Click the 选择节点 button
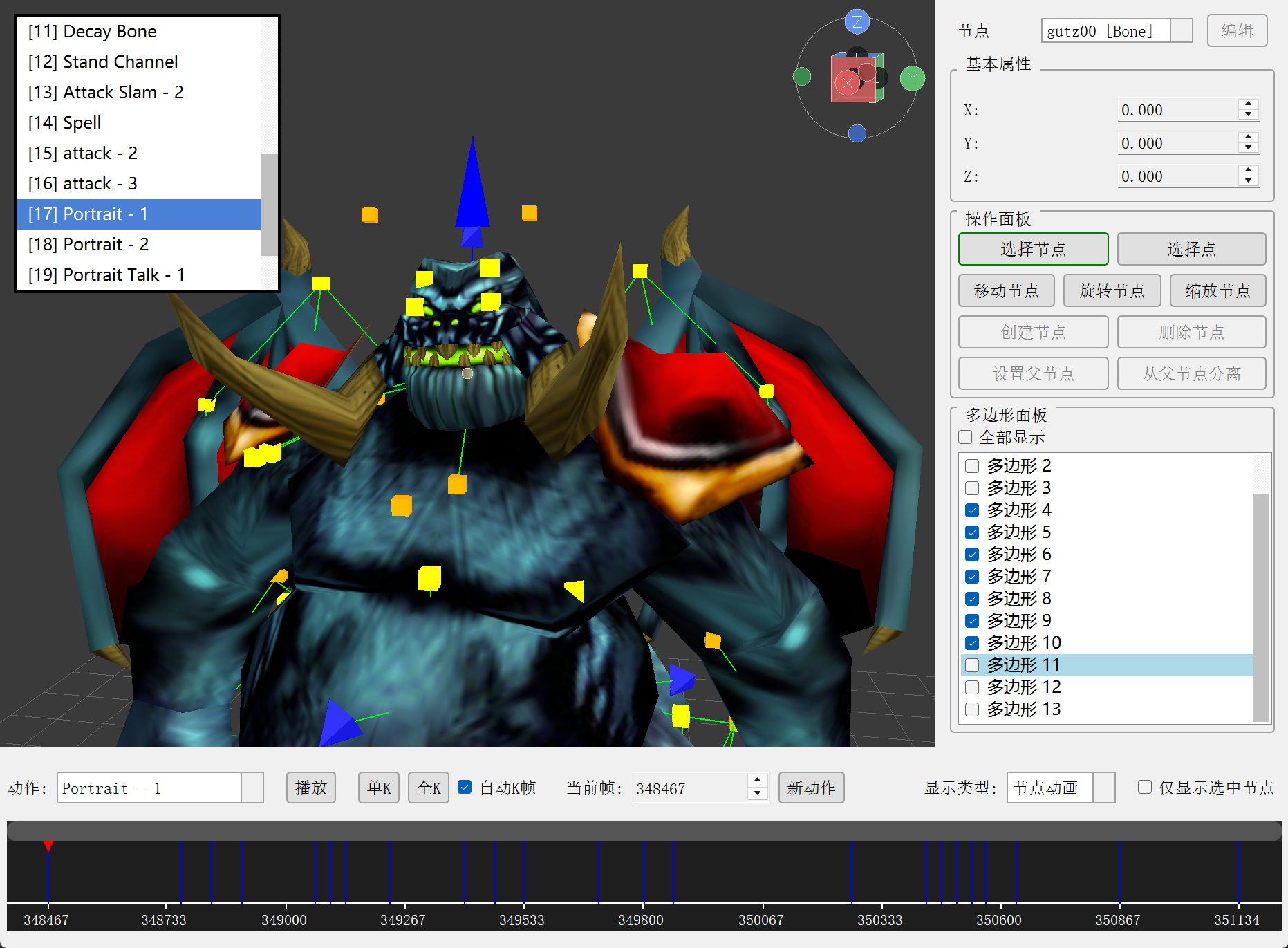The height and width of the screenshot is (948, 1288). click(x=1033, y=249)
